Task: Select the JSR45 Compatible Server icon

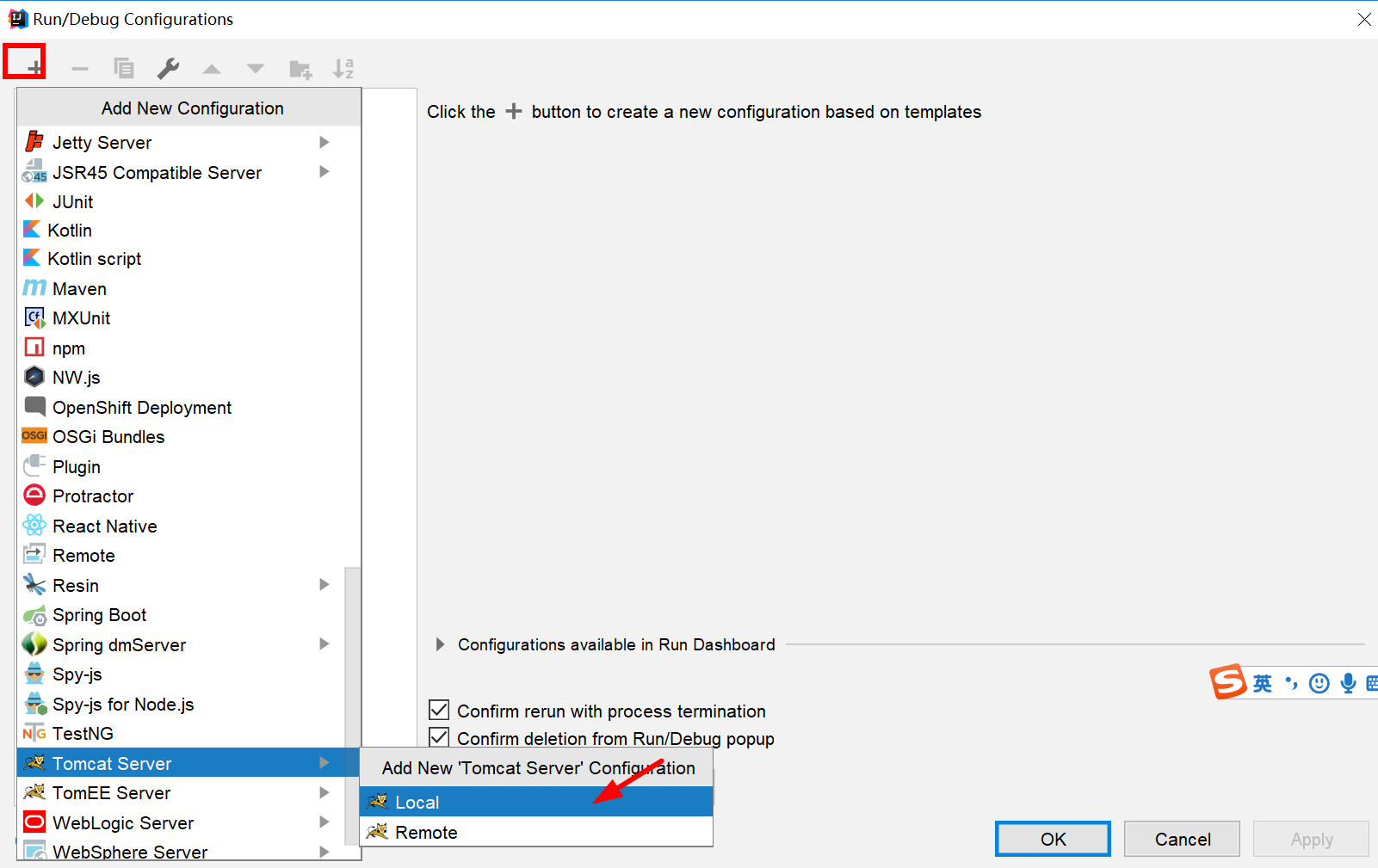Action: [x=34, y=171]
